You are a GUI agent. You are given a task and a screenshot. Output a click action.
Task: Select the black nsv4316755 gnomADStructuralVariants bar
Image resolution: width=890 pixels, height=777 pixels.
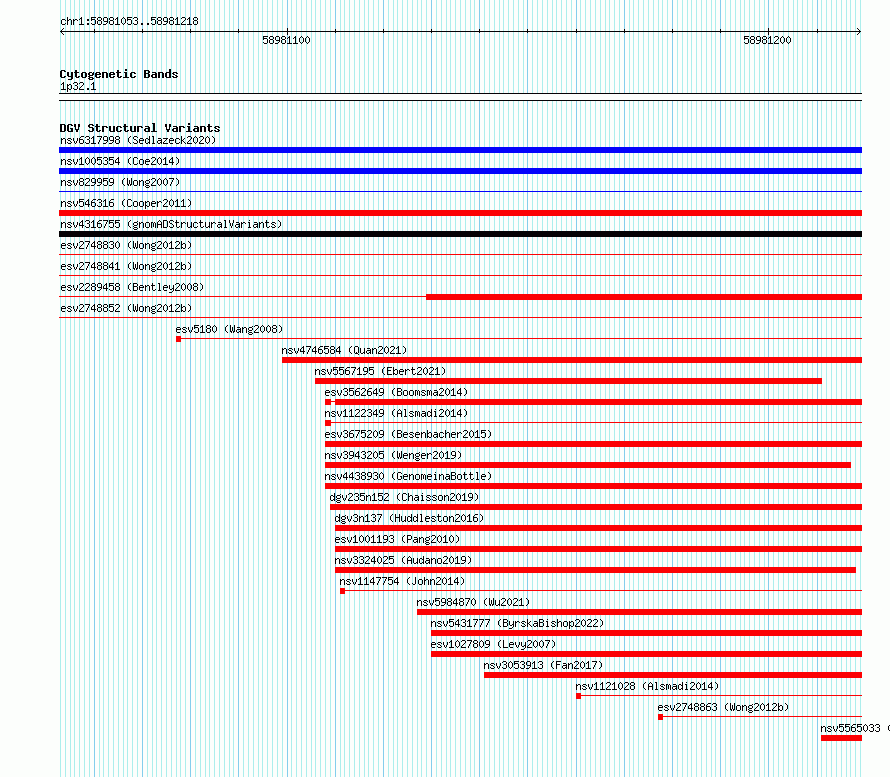460,234
